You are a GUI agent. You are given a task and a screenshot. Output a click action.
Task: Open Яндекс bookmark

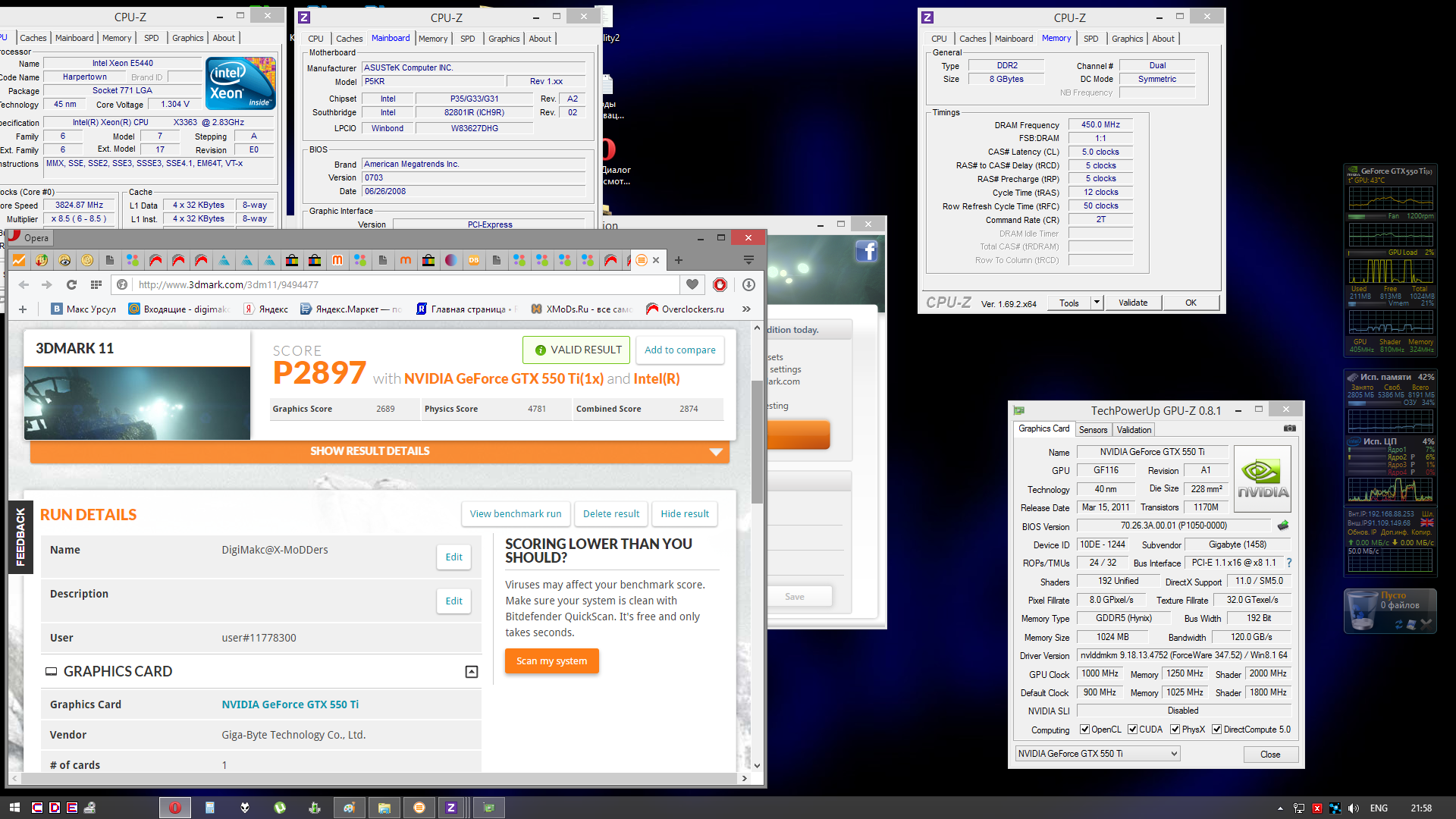[x=265, y=309]
